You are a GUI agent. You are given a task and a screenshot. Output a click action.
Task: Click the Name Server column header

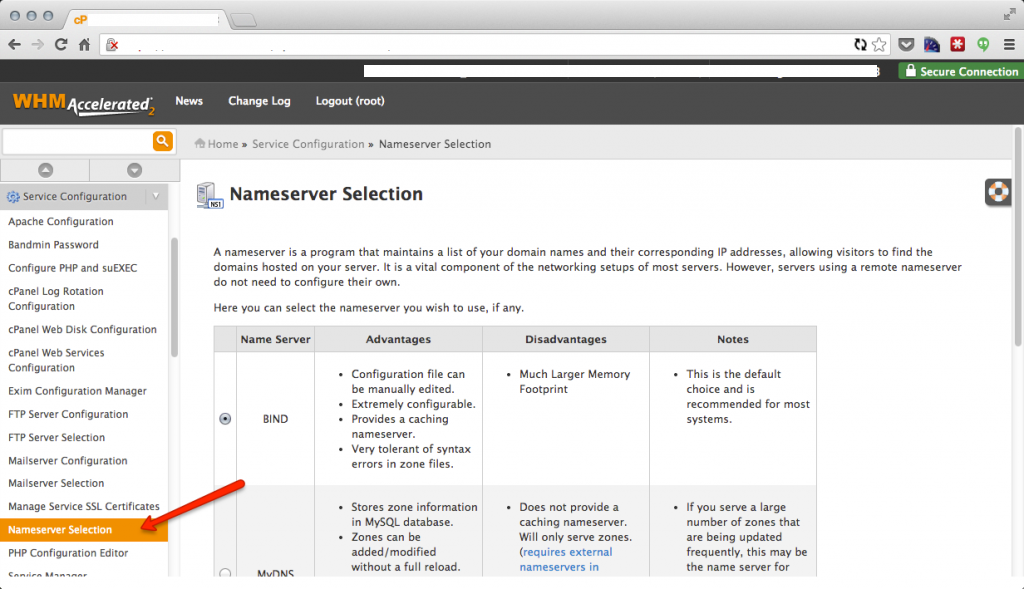click(276, 339)
